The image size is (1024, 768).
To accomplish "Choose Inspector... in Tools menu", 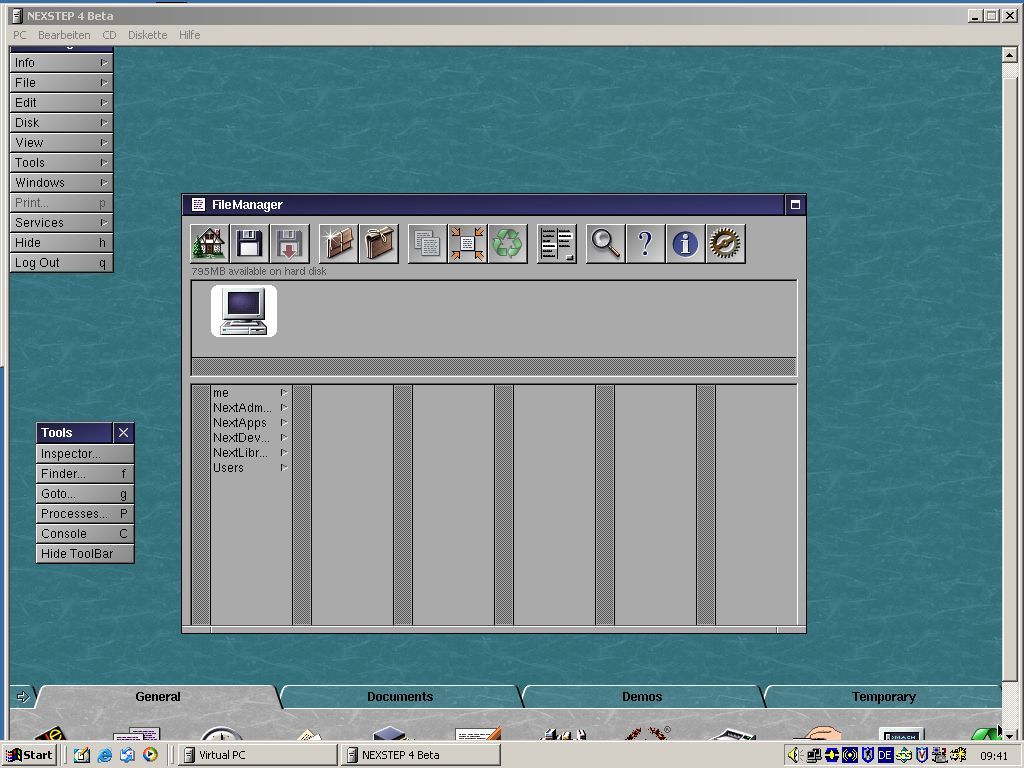I will pos(85,454).
